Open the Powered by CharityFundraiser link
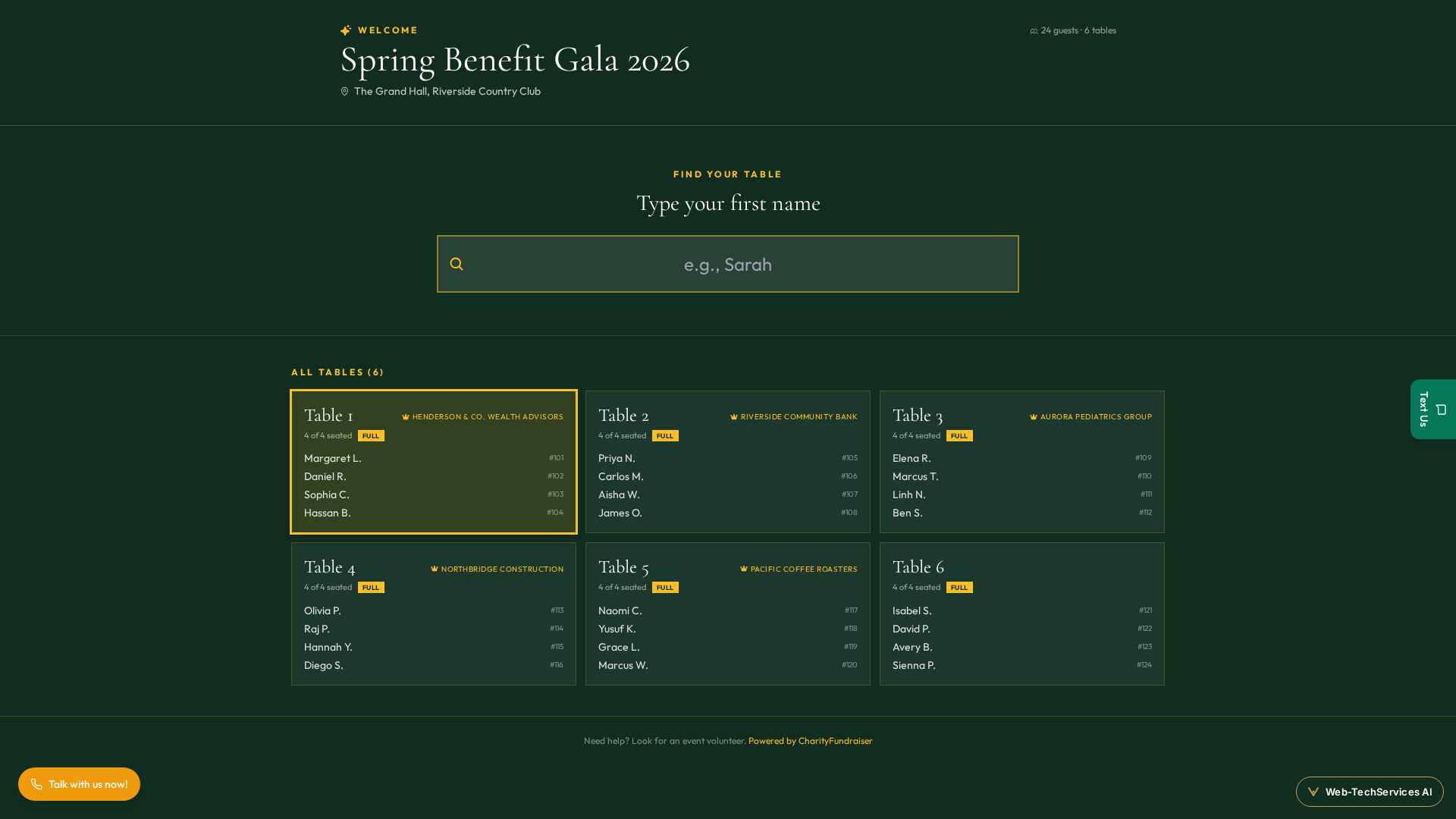Screen dimensions: 1456x819 tap(811, 741)
